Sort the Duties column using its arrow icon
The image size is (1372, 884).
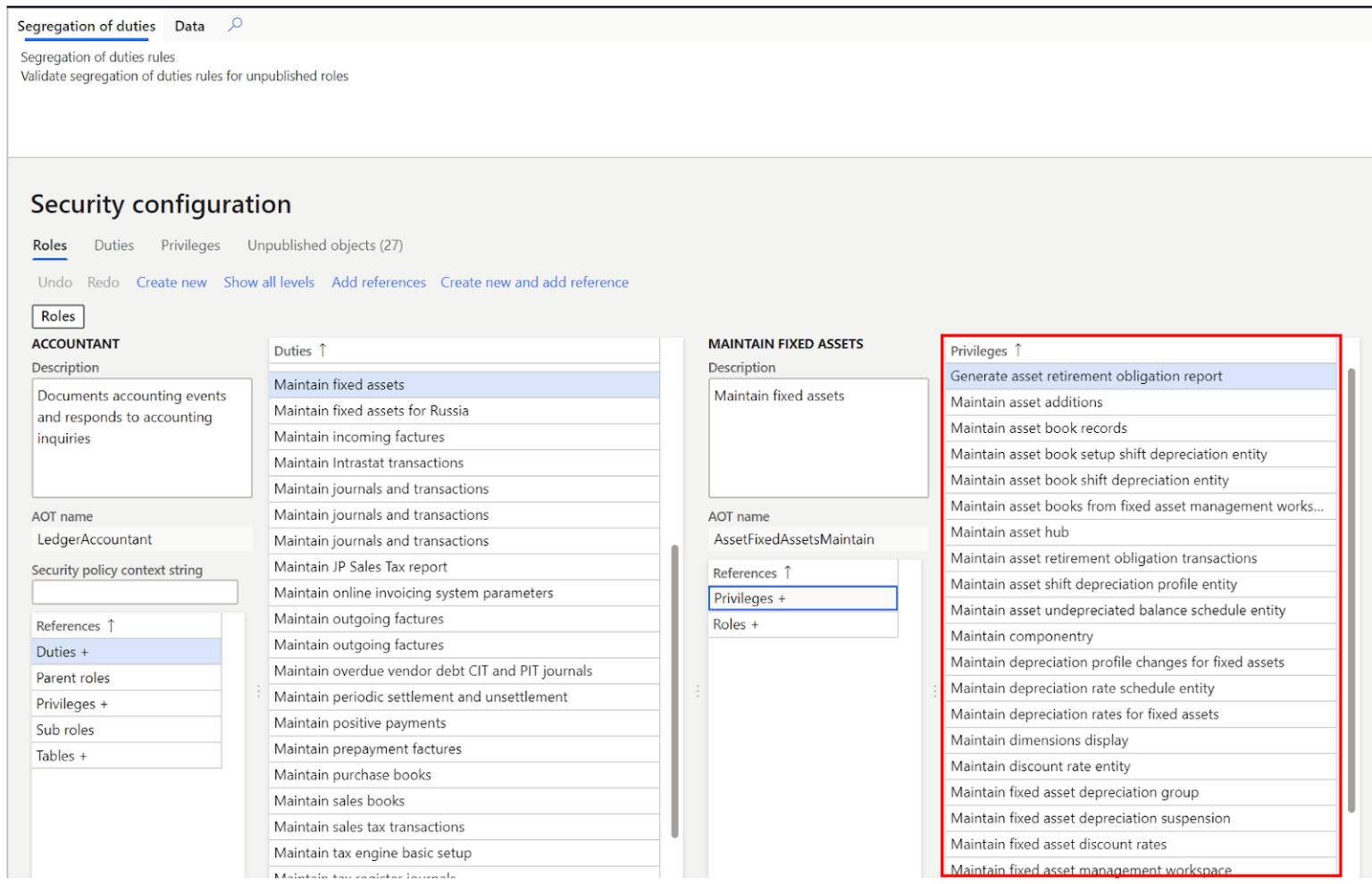(x=322, y=350)
